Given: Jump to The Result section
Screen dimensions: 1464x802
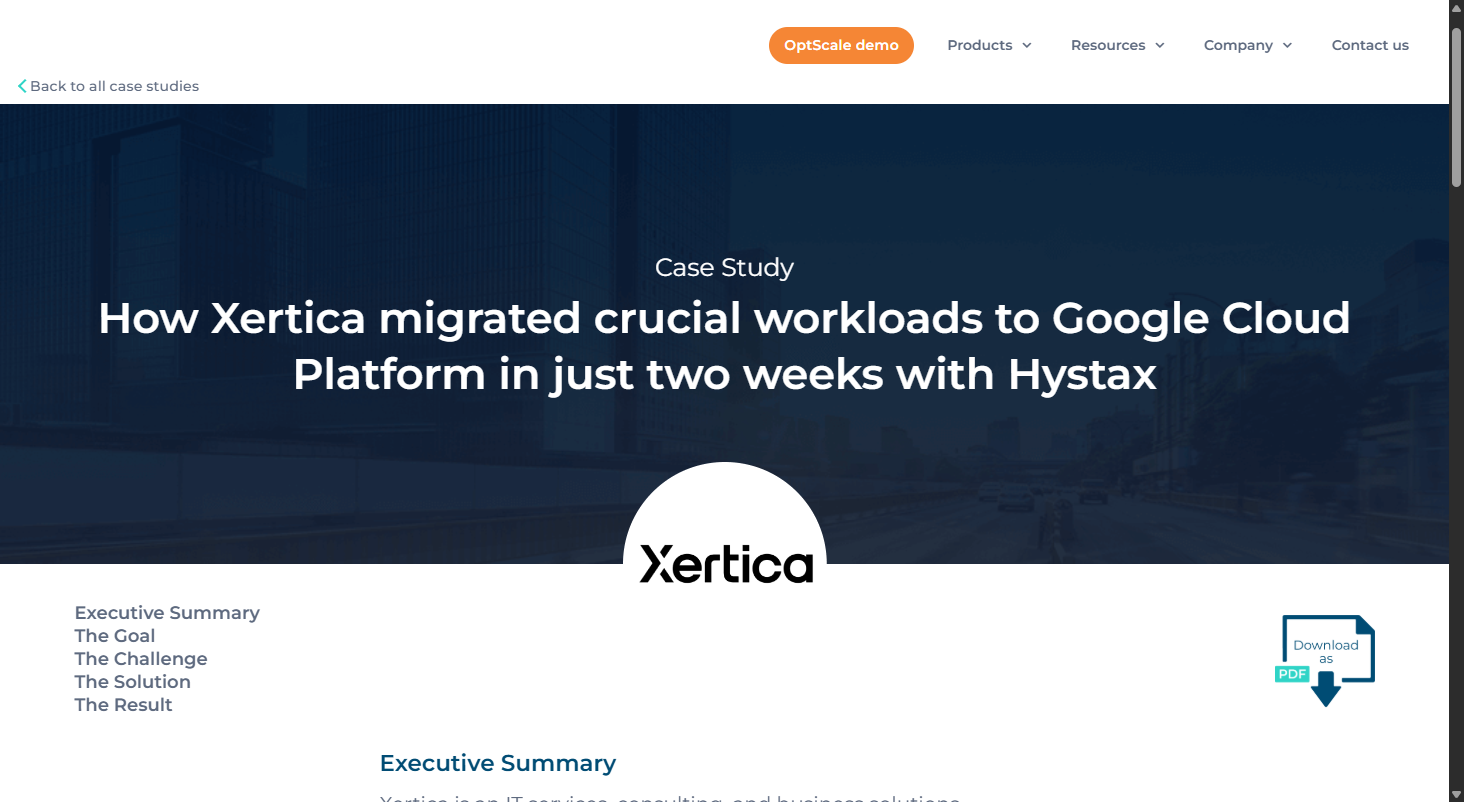Looking at the screenshot, I should (123, 705).
